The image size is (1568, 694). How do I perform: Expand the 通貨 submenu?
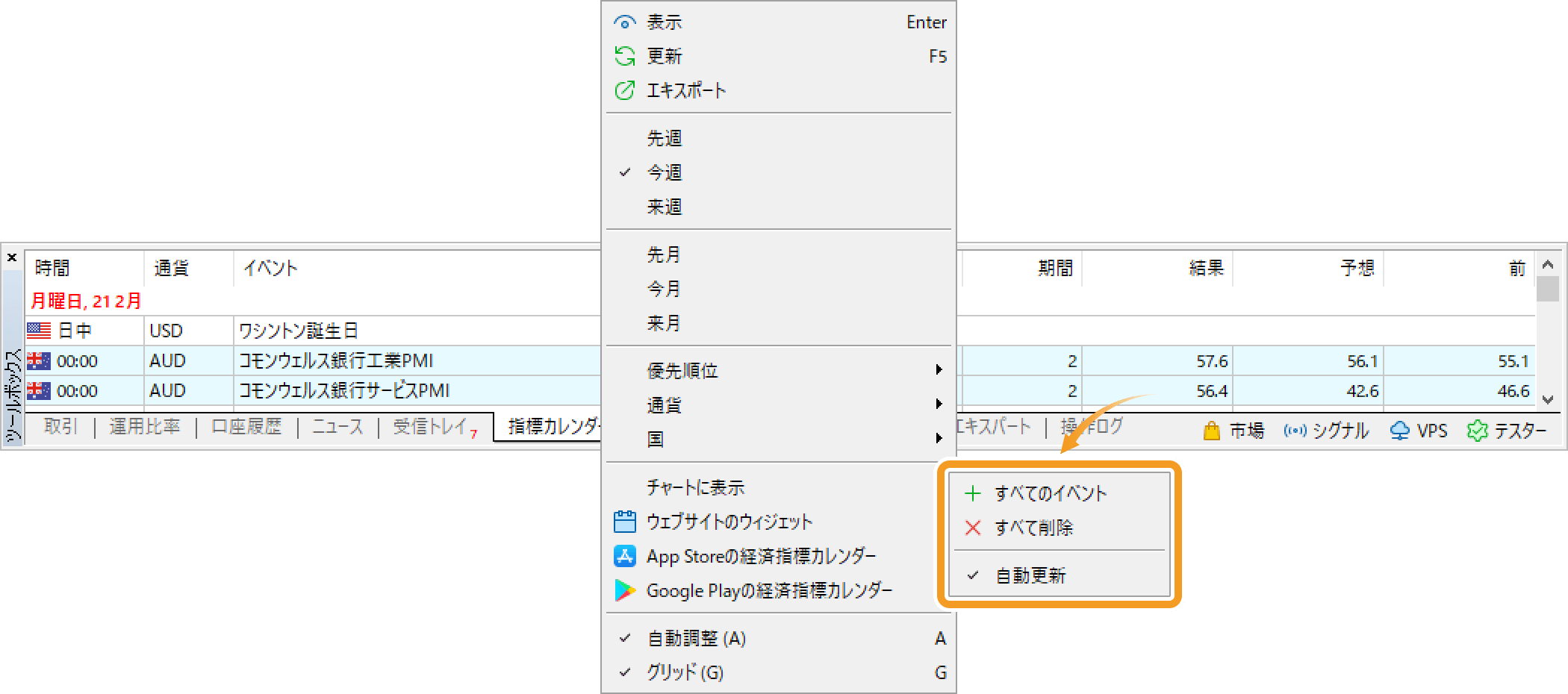coord(779,404)
